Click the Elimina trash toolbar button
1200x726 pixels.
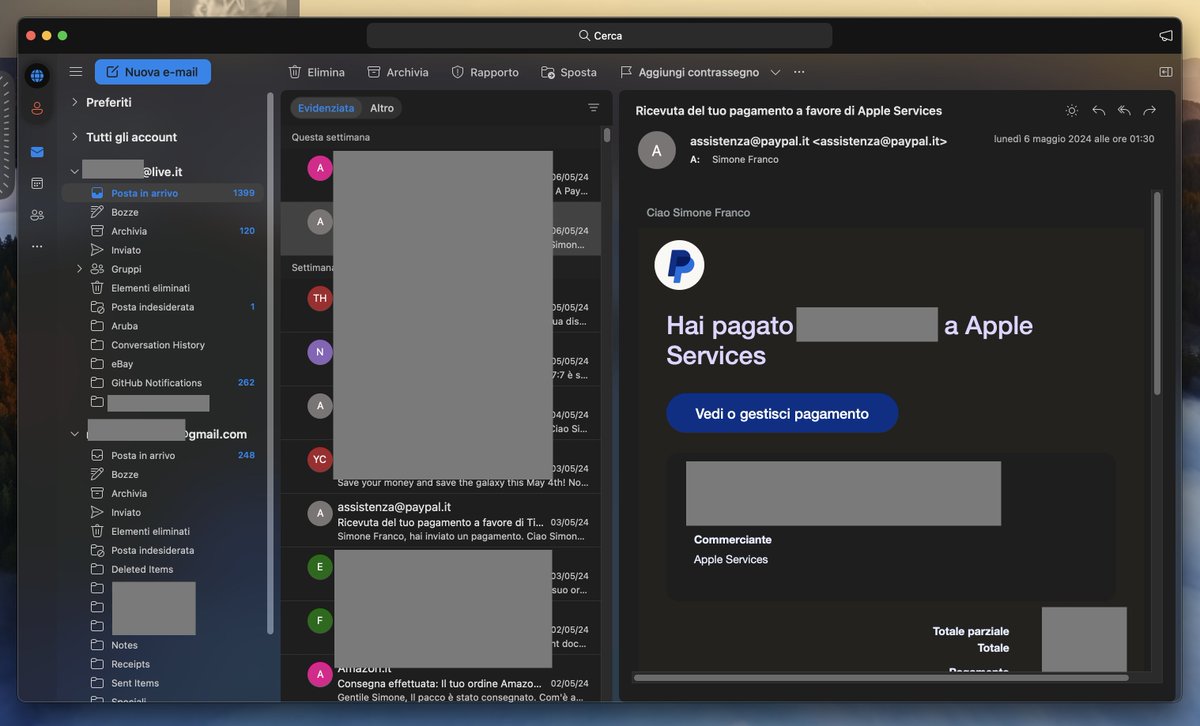(x=316, y=72)
